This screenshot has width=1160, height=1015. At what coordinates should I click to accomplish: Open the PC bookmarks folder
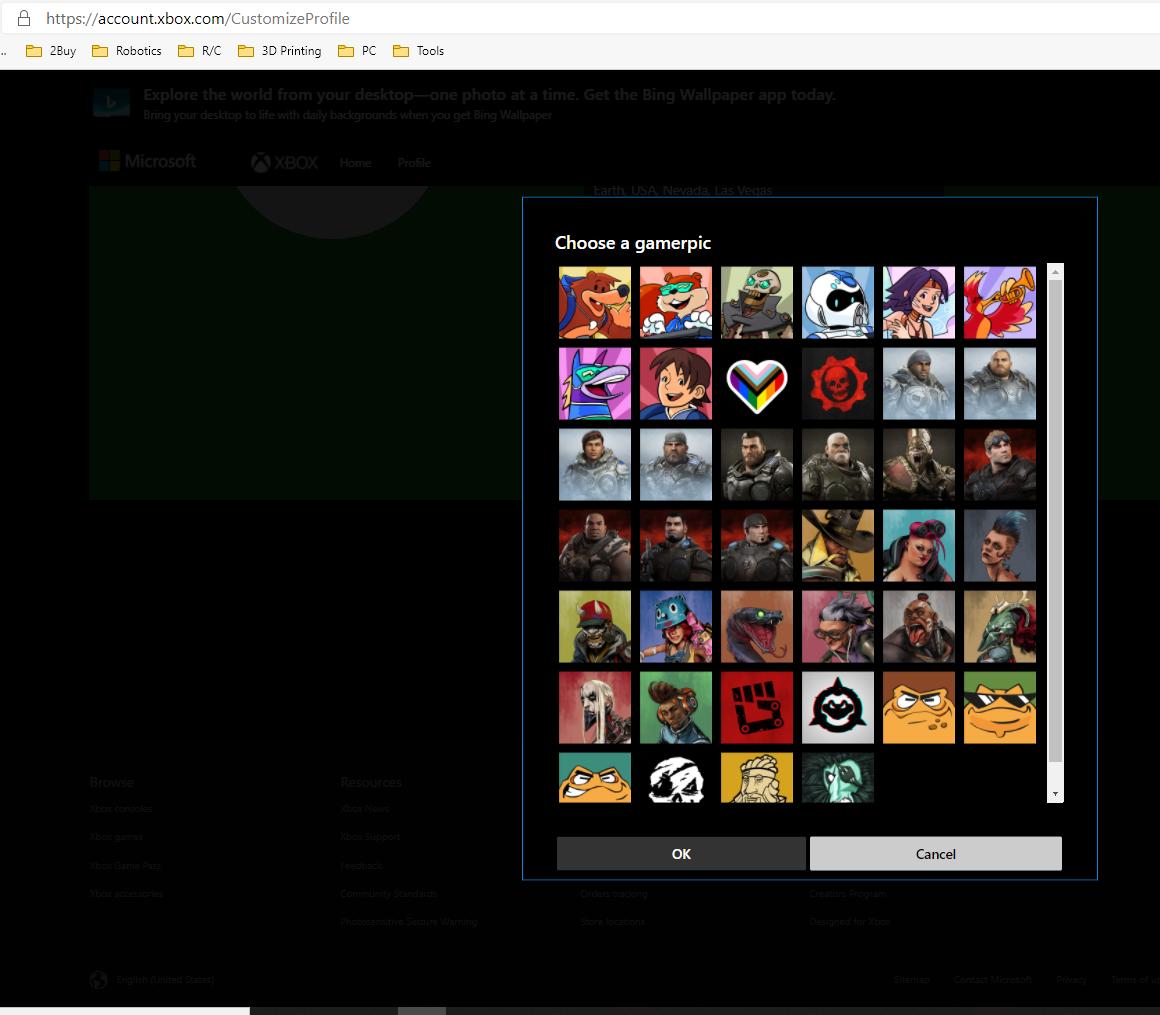pyautogui.click(x=357, y=51)
